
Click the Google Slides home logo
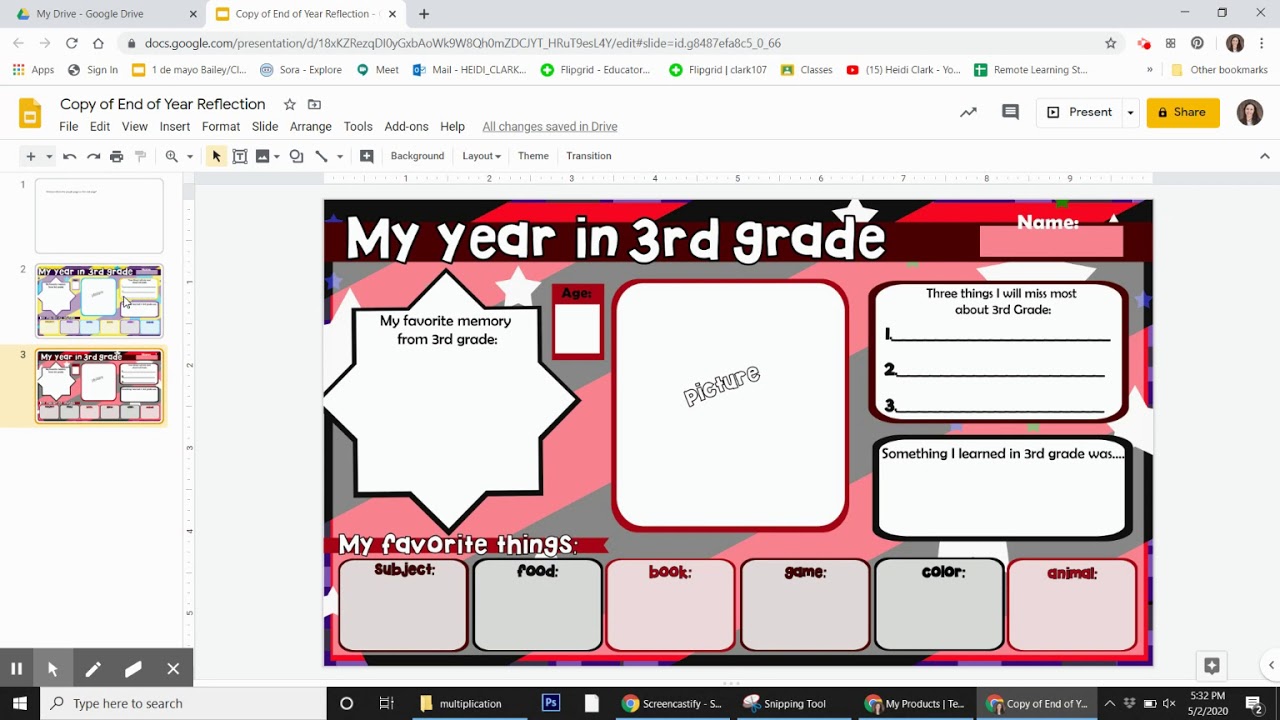tap(30, 113)
